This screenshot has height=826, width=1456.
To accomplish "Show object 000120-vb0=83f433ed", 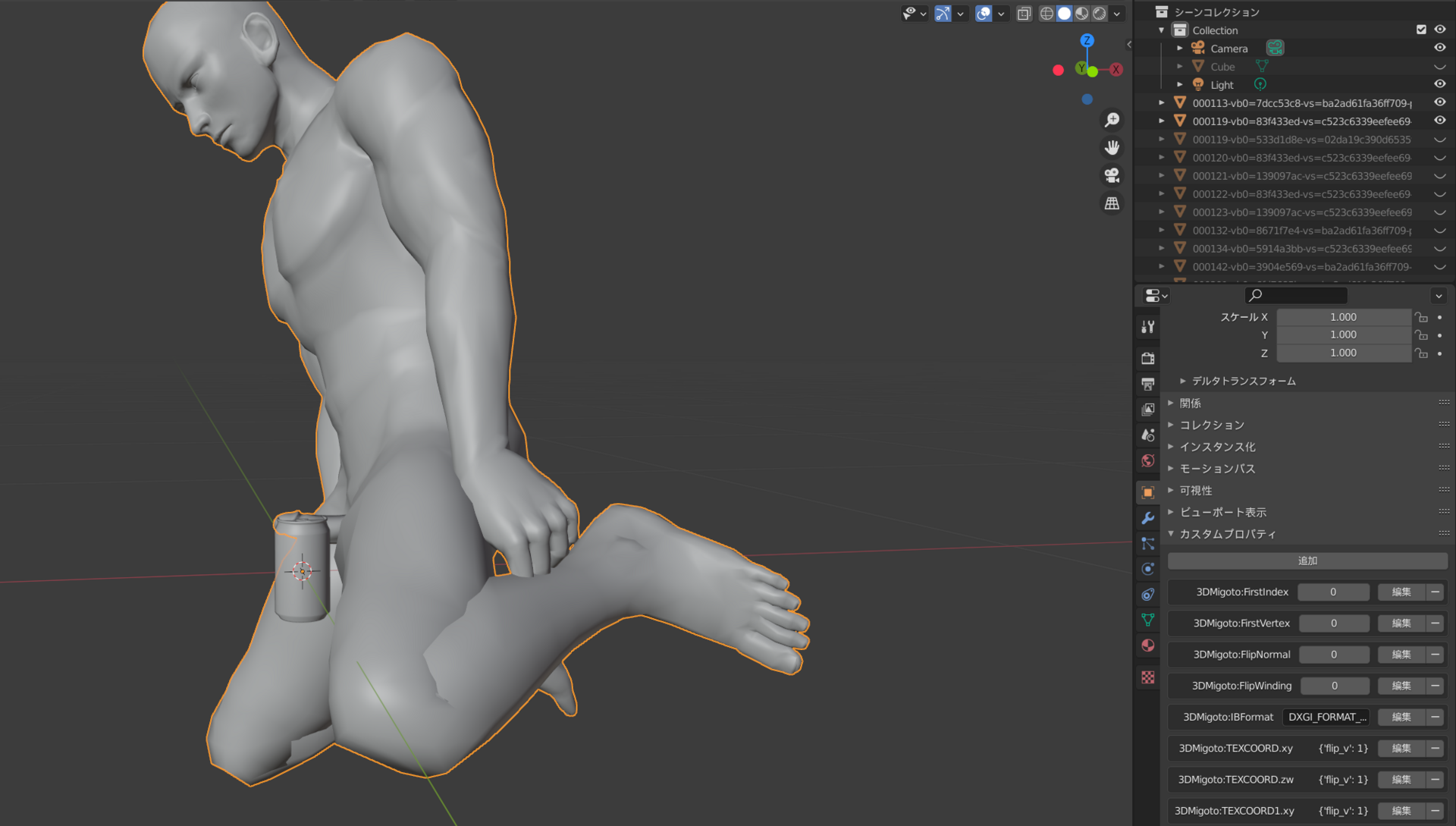I will coord(1439,158).
